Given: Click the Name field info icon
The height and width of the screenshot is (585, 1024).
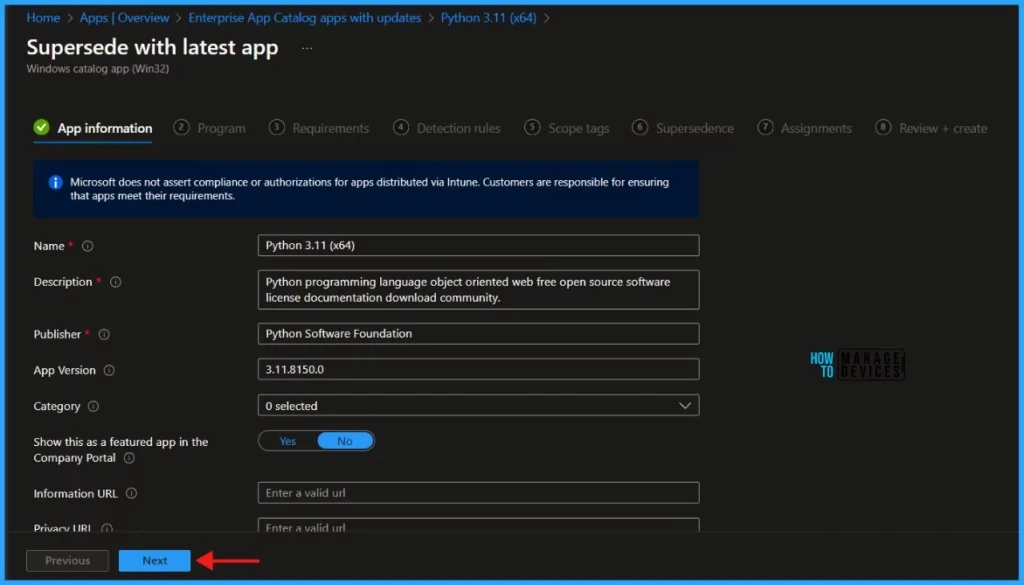Looking at the screenshot, I should (x=88, y=246).
